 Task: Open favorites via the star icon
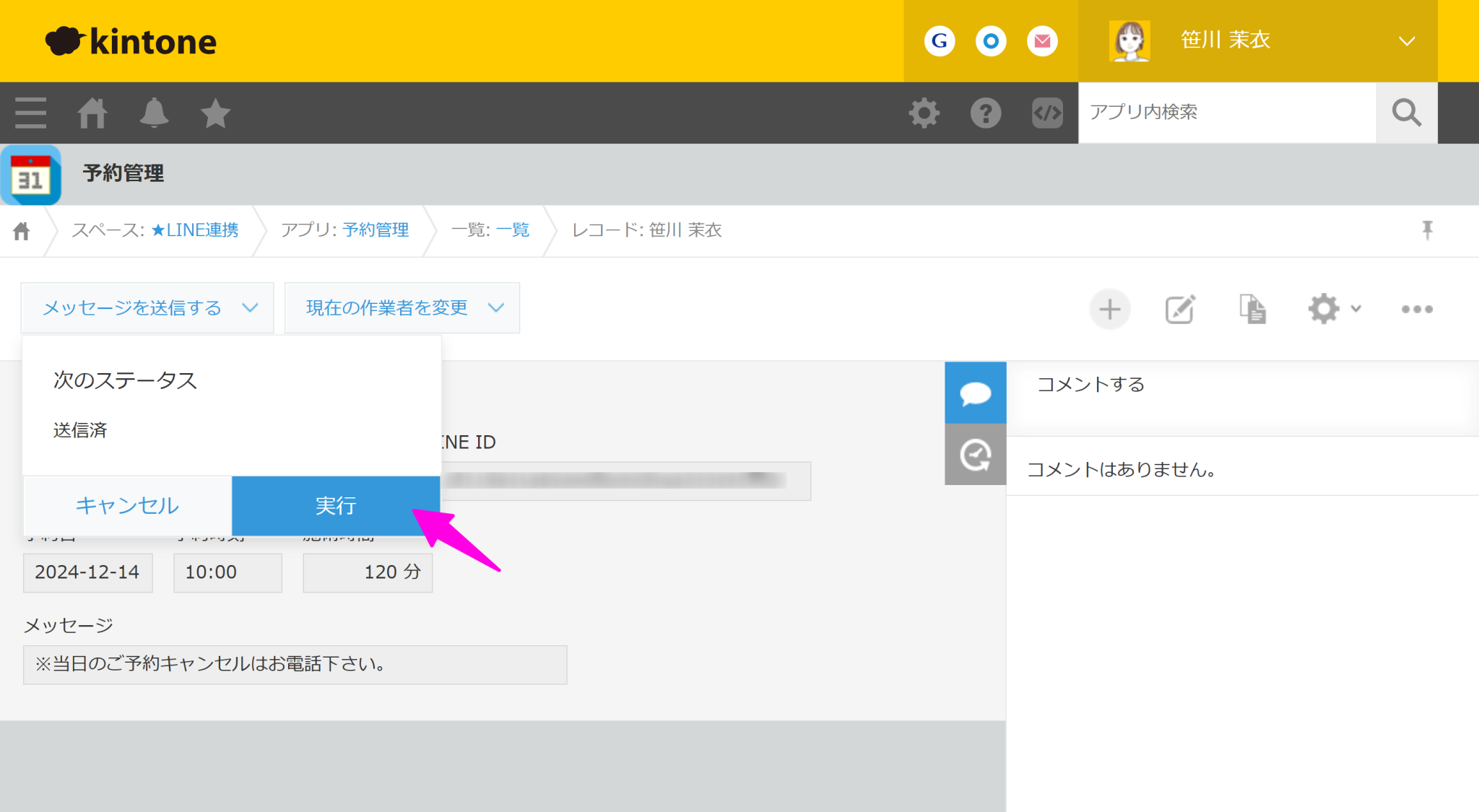tap(215, 113)
